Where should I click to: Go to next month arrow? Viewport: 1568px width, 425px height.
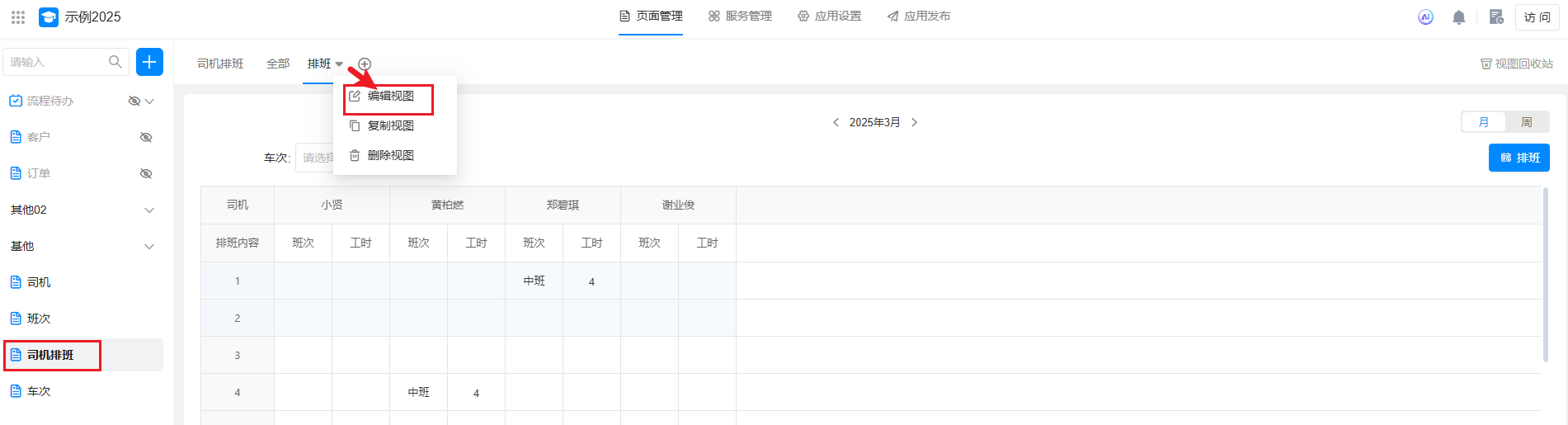click(914, 122)
